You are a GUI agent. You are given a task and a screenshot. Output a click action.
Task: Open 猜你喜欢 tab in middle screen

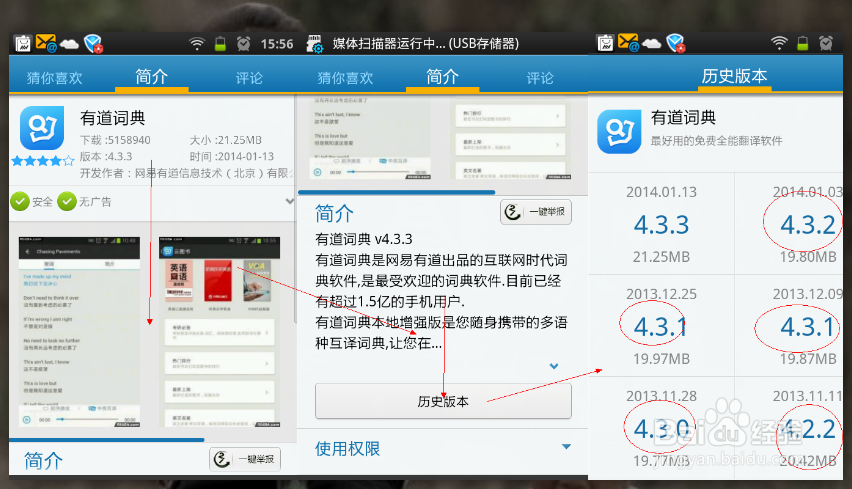tap(345, 78)
